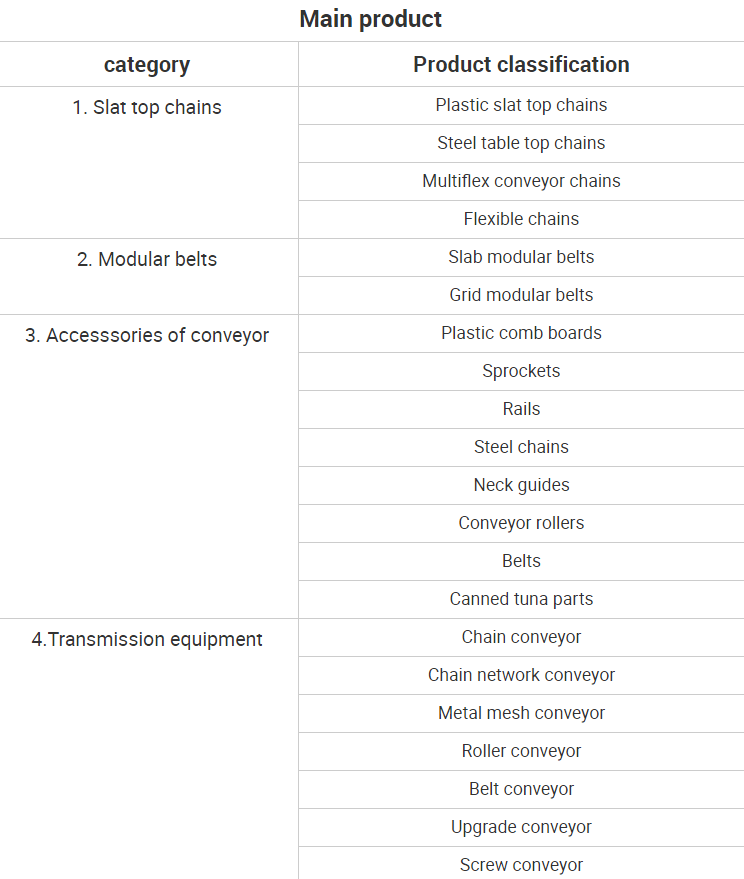Select Grid modular belts entry

pyautogui.click(x=521, y=295)
